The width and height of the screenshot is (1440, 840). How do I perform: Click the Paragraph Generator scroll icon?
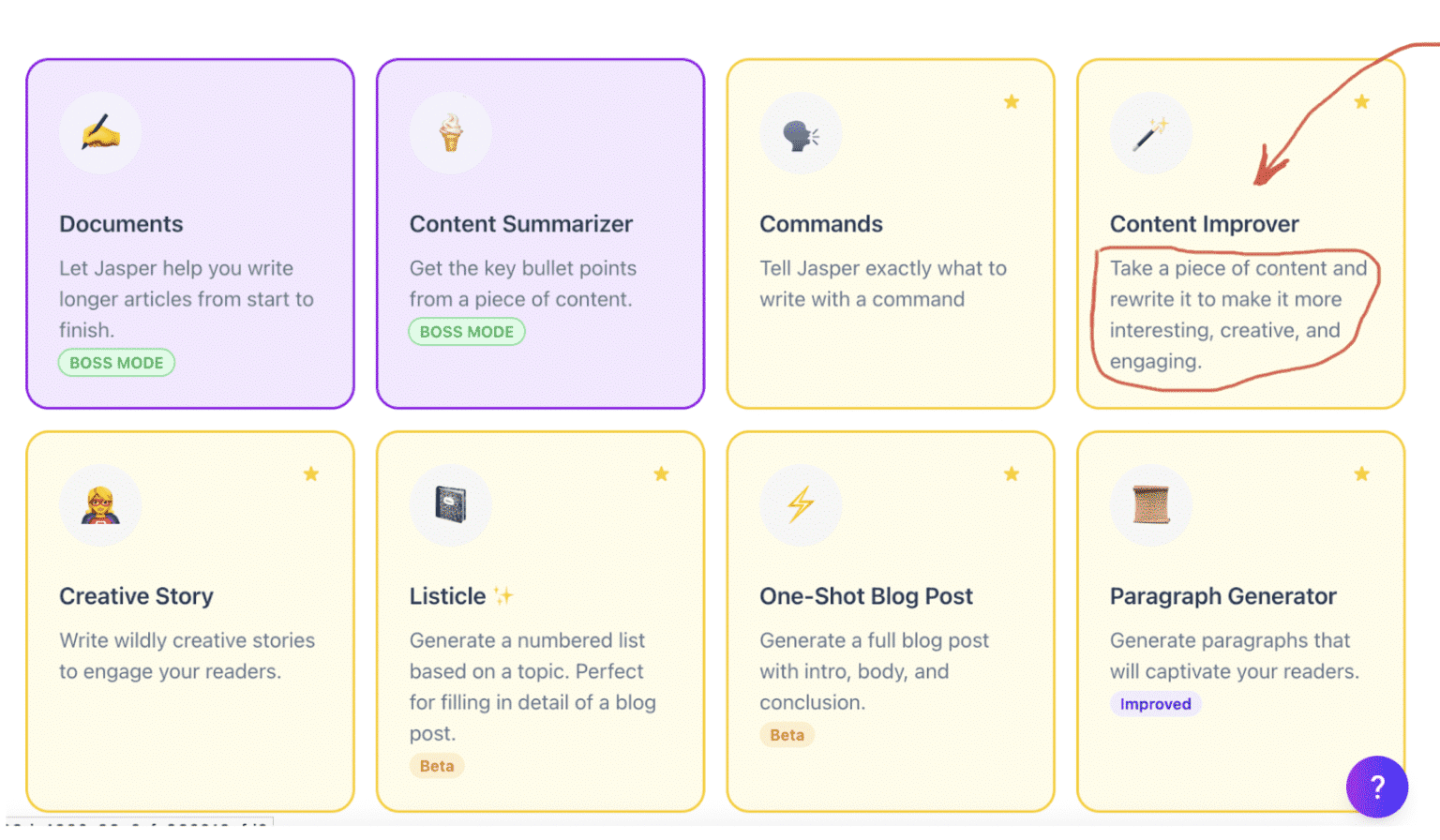tap(1151, 505)
